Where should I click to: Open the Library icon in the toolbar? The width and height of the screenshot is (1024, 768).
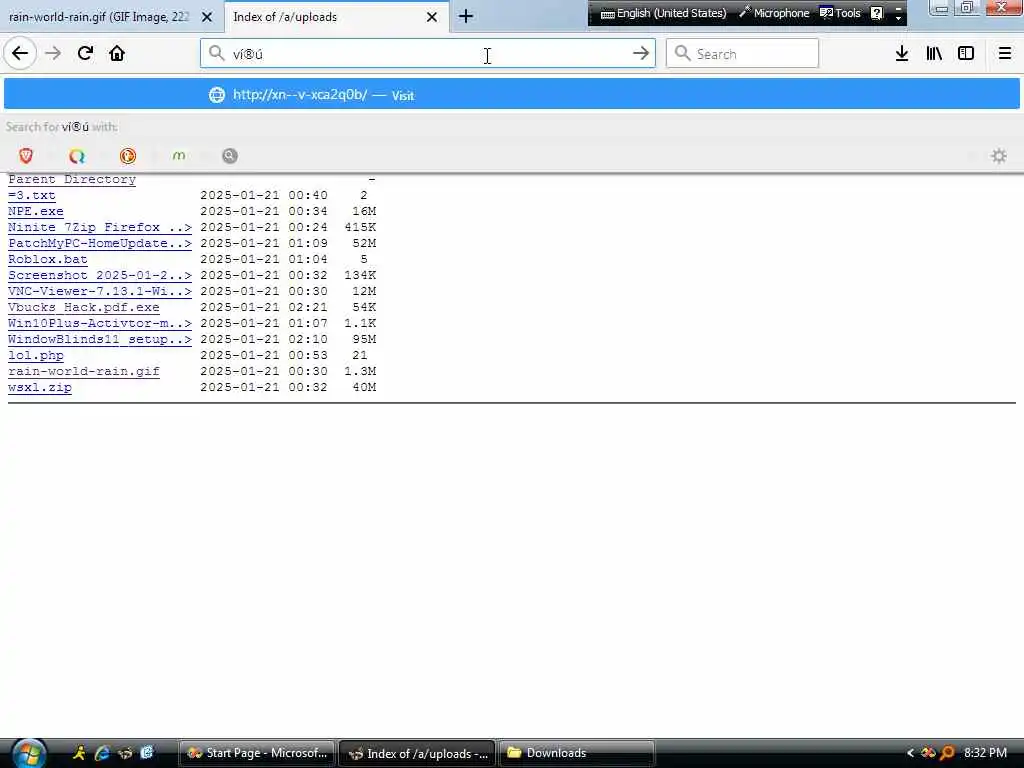click(x=934, y=54)
